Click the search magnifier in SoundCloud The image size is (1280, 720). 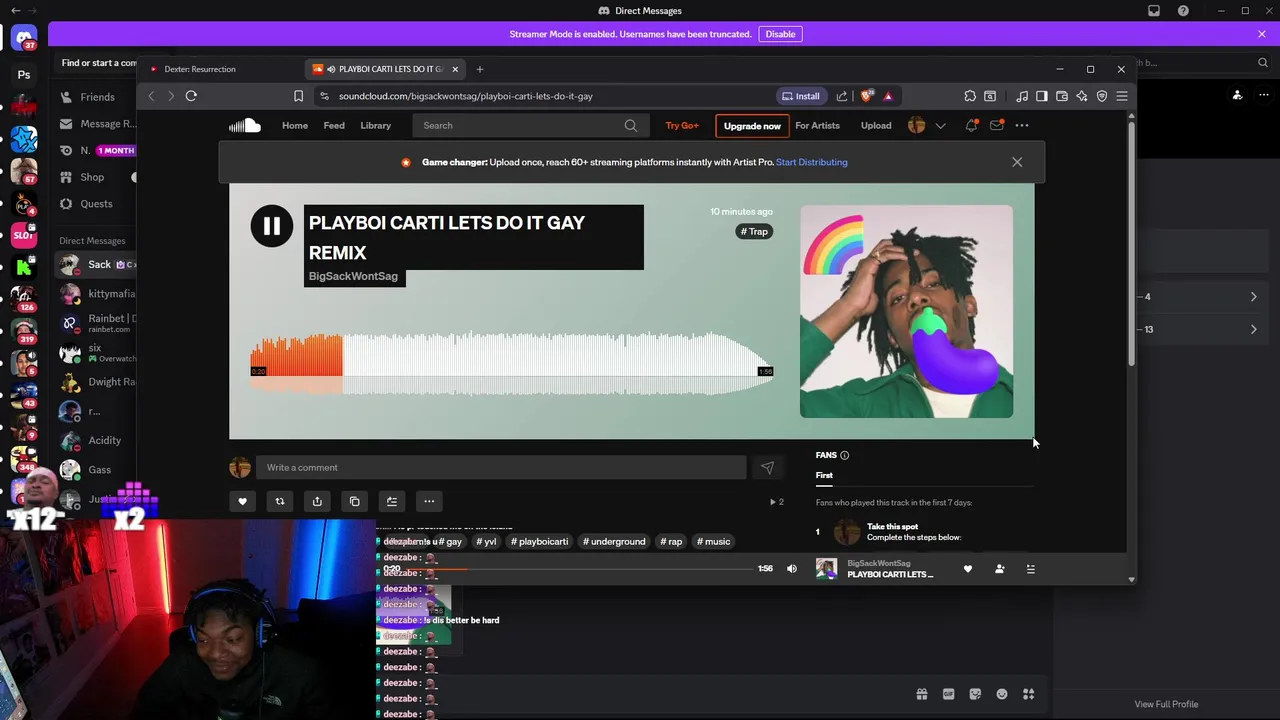click(630, 125)
